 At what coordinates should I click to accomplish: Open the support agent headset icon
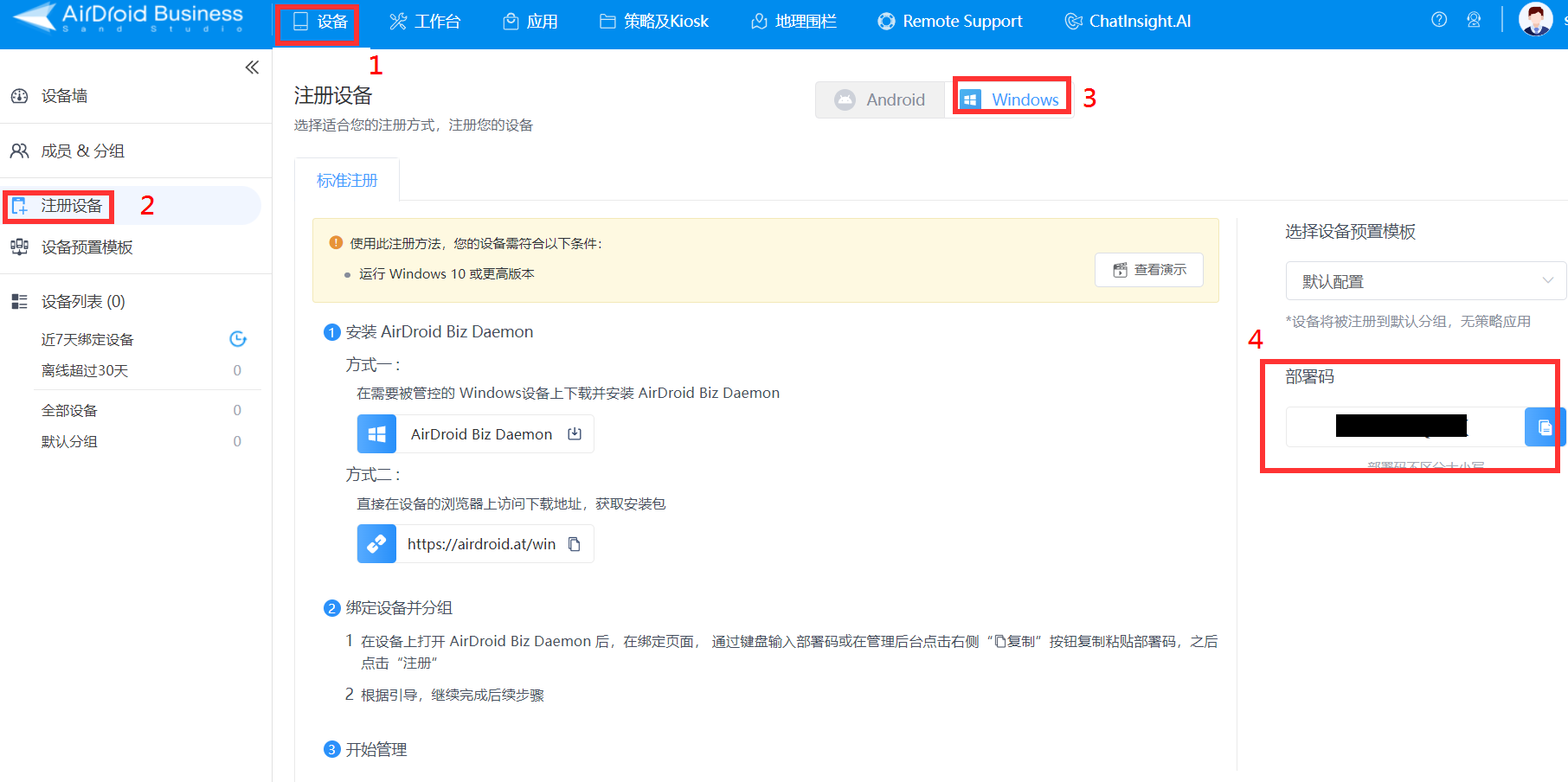(1474, 20)
